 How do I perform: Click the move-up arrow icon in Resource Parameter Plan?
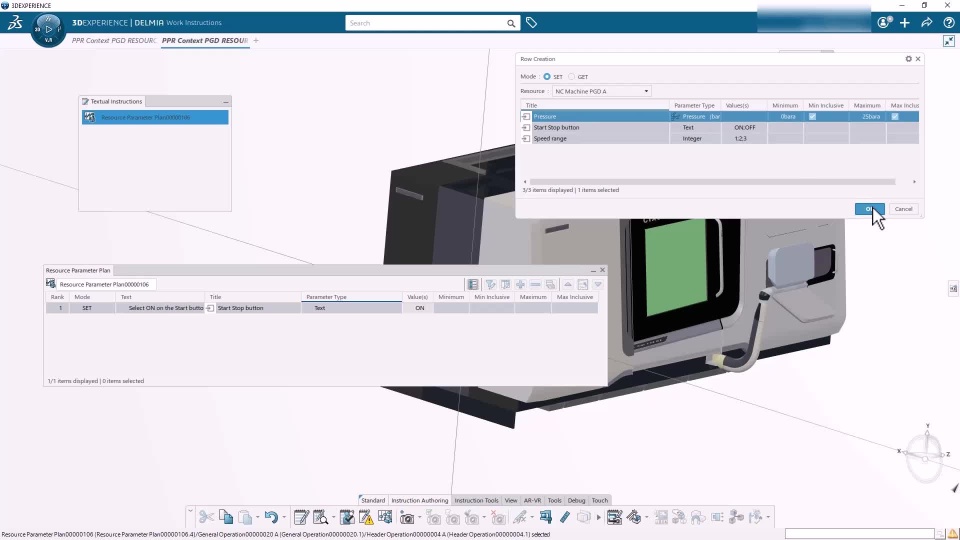coord(568,284)
